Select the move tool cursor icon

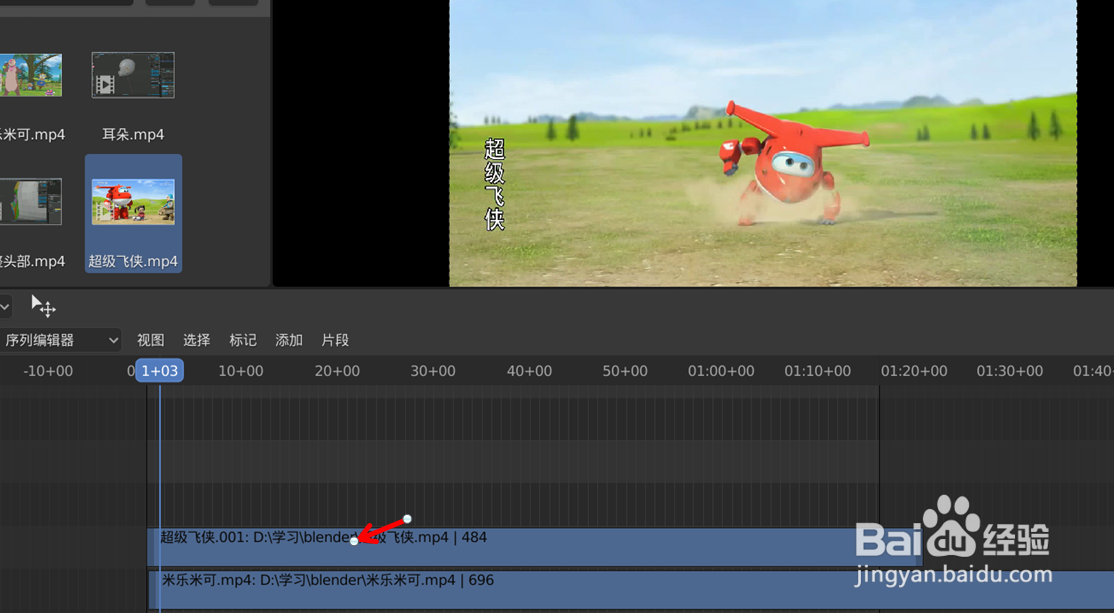43,306
